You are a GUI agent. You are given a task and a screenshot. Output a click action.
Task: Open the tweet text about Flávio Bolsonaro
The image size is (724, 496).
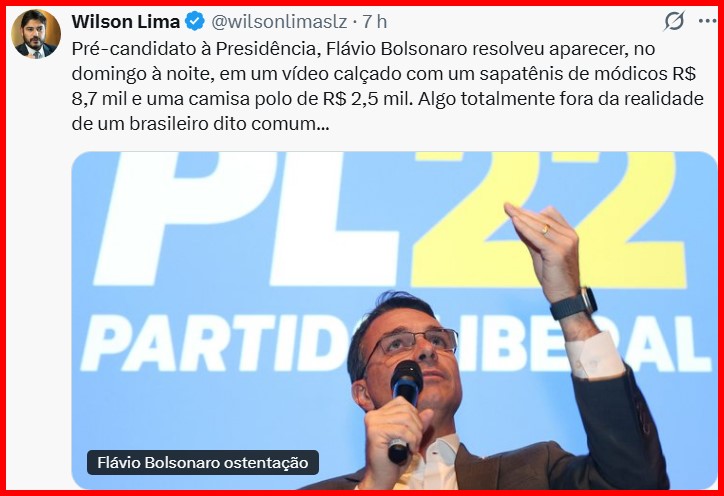[387, 86]
